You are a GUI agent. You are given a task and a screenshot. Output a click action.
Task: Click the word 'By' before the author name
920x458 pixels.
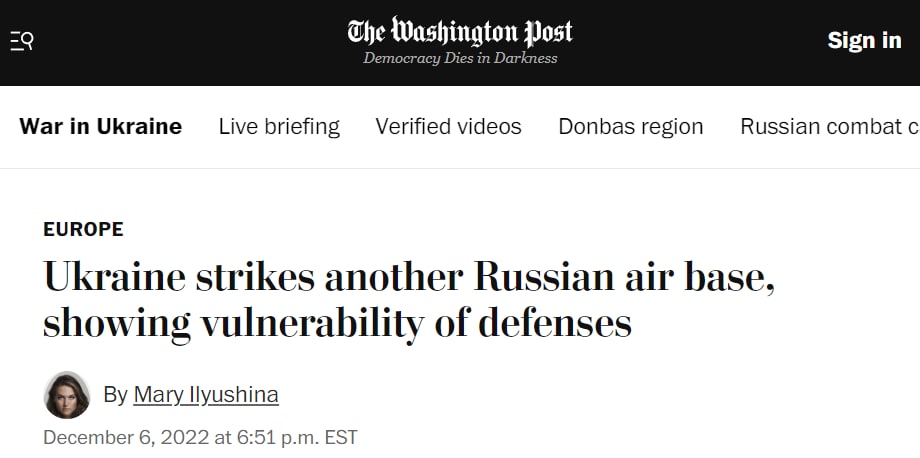(115, 395)
